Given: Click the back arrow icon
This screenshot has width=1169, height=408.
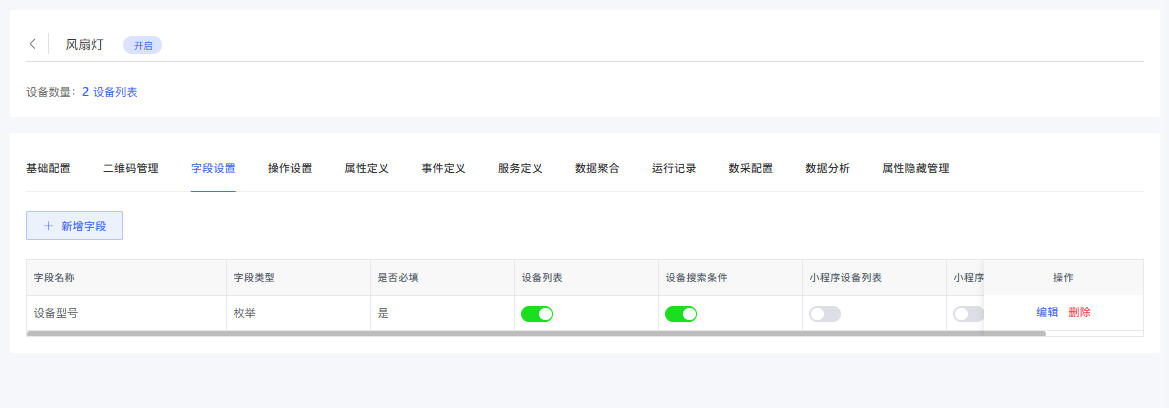Looking at the screenshot, I should tap(32, 44).
